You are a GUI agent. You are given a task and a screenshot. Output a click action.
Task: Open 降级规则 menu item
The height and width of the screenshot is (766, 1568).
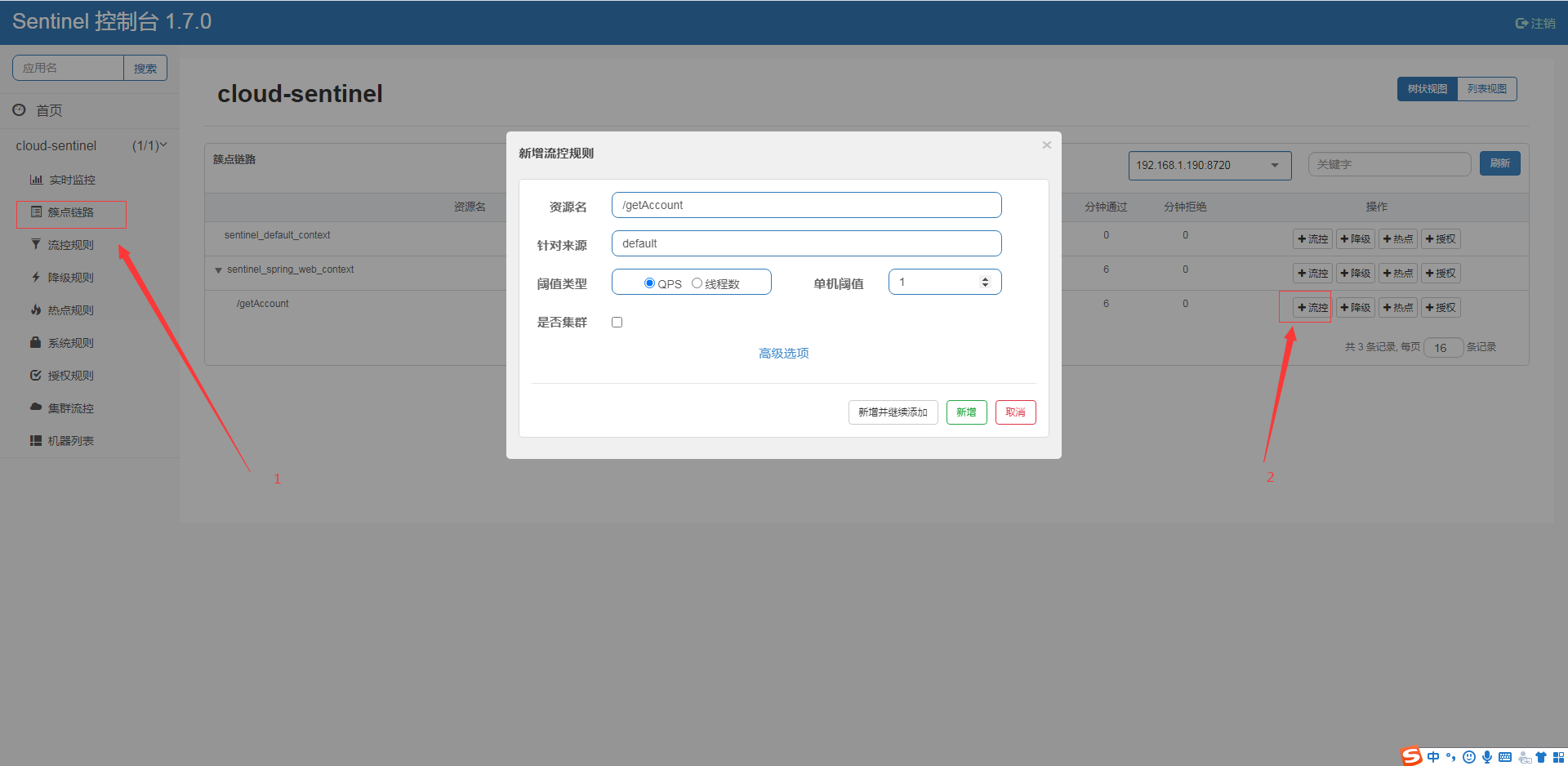point(70,278)
